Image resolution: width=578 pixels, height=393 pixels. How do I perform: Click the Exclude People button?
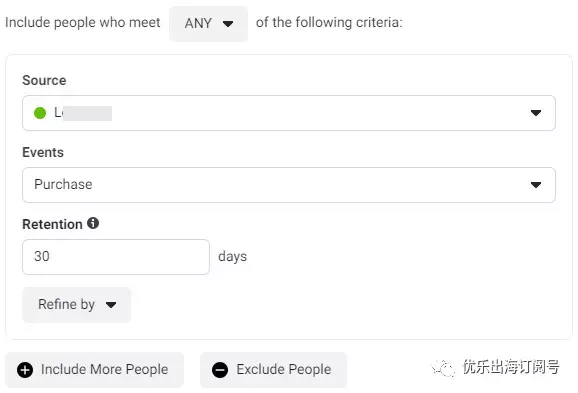pyautogui.click(x=273, y=369)
